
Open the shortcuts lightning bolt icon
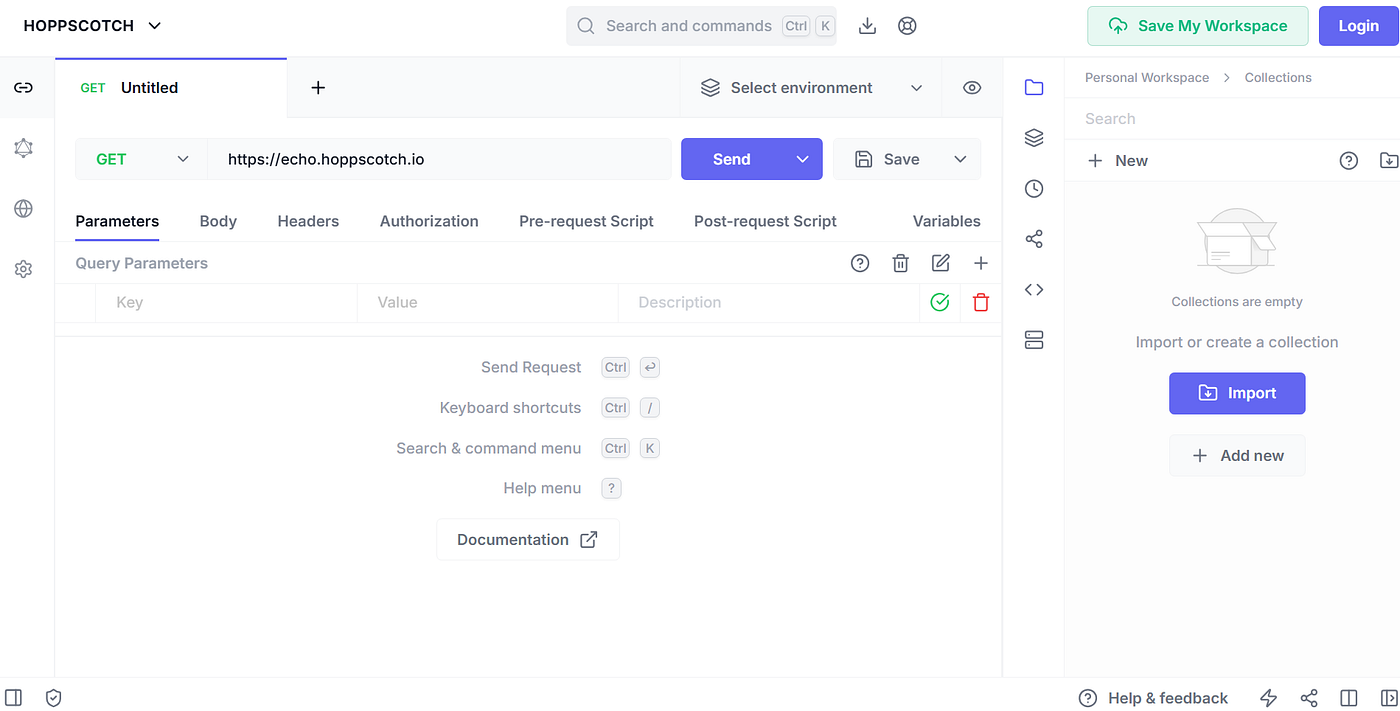click(x=1268, y=698)
